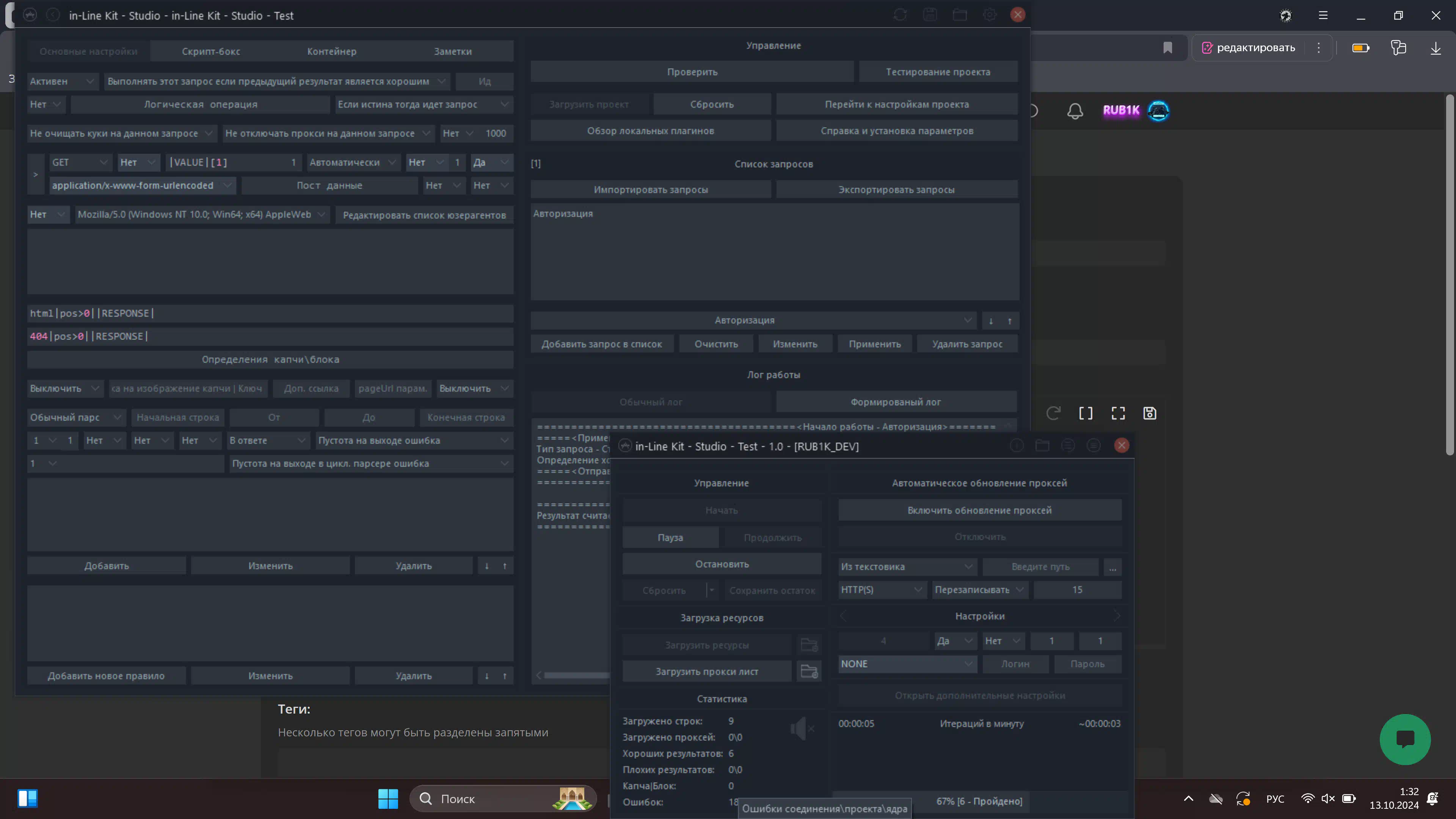Open the settings gear in Studio title bar
Image resolution: width=1456 pixels, height=819 pixels.
(989, 15)
